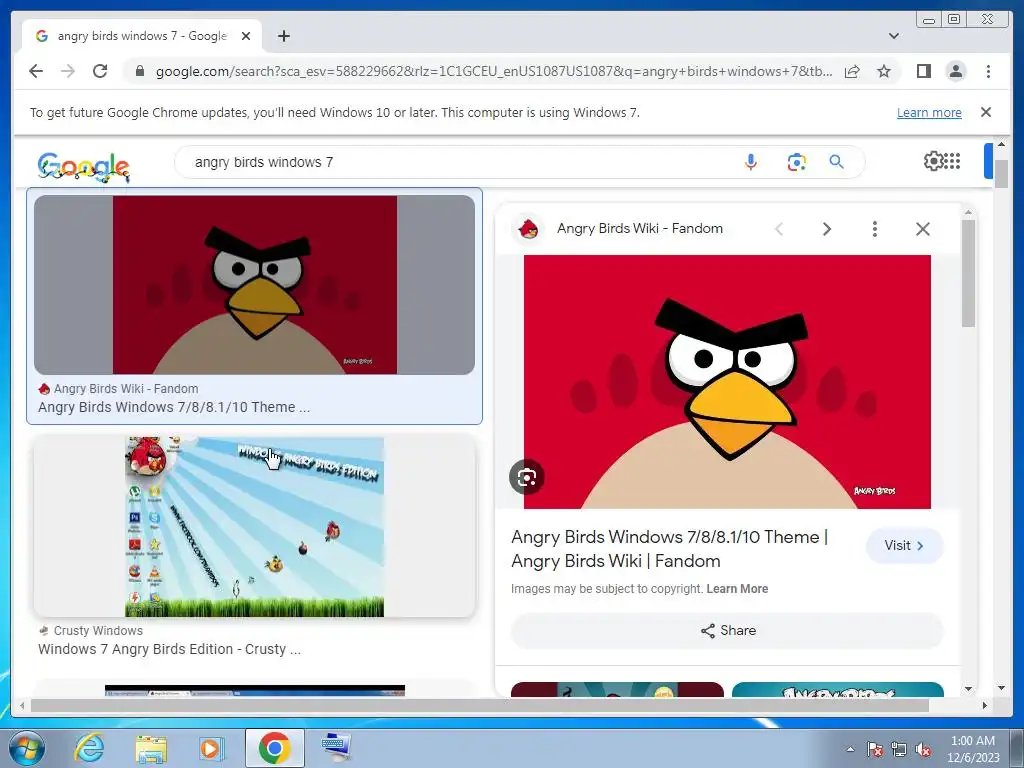This screenshot has height=768, width=1024.
Task: Open the Angry Birds Windows 7/8/8.1/10 Theme result title
Action: tap(174, 407)
